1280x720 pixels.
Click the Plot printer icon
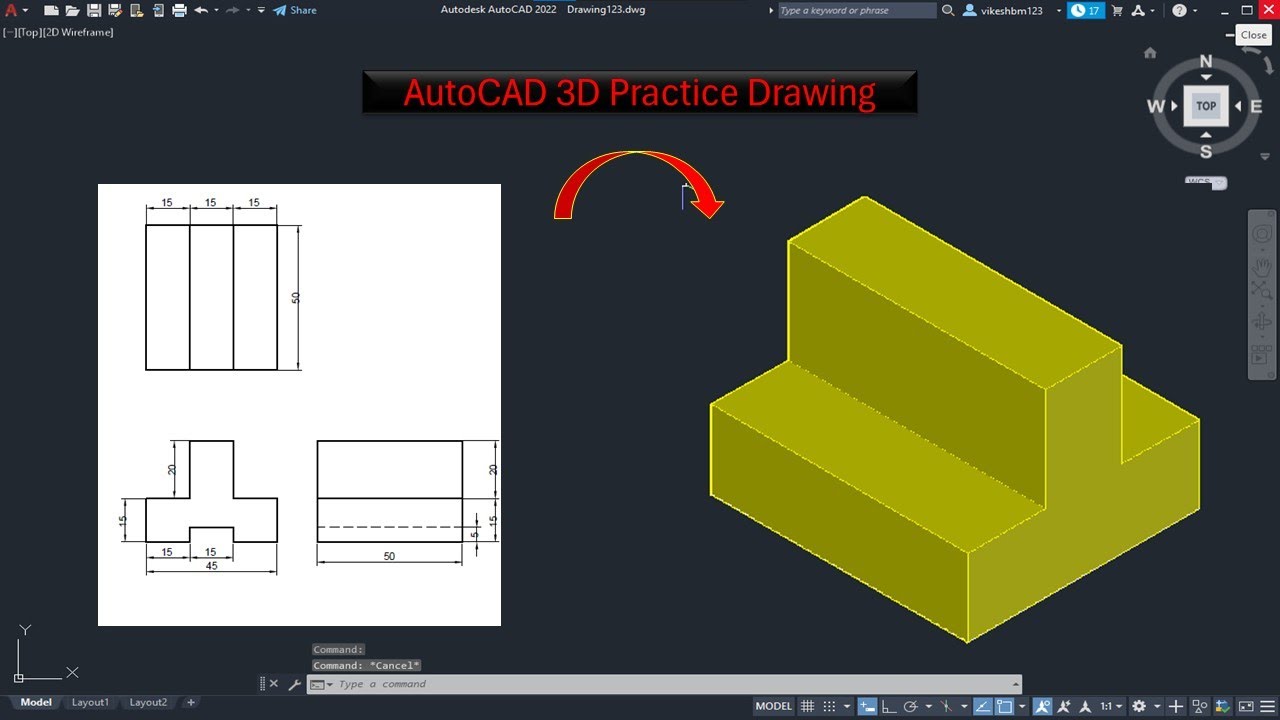179,10
